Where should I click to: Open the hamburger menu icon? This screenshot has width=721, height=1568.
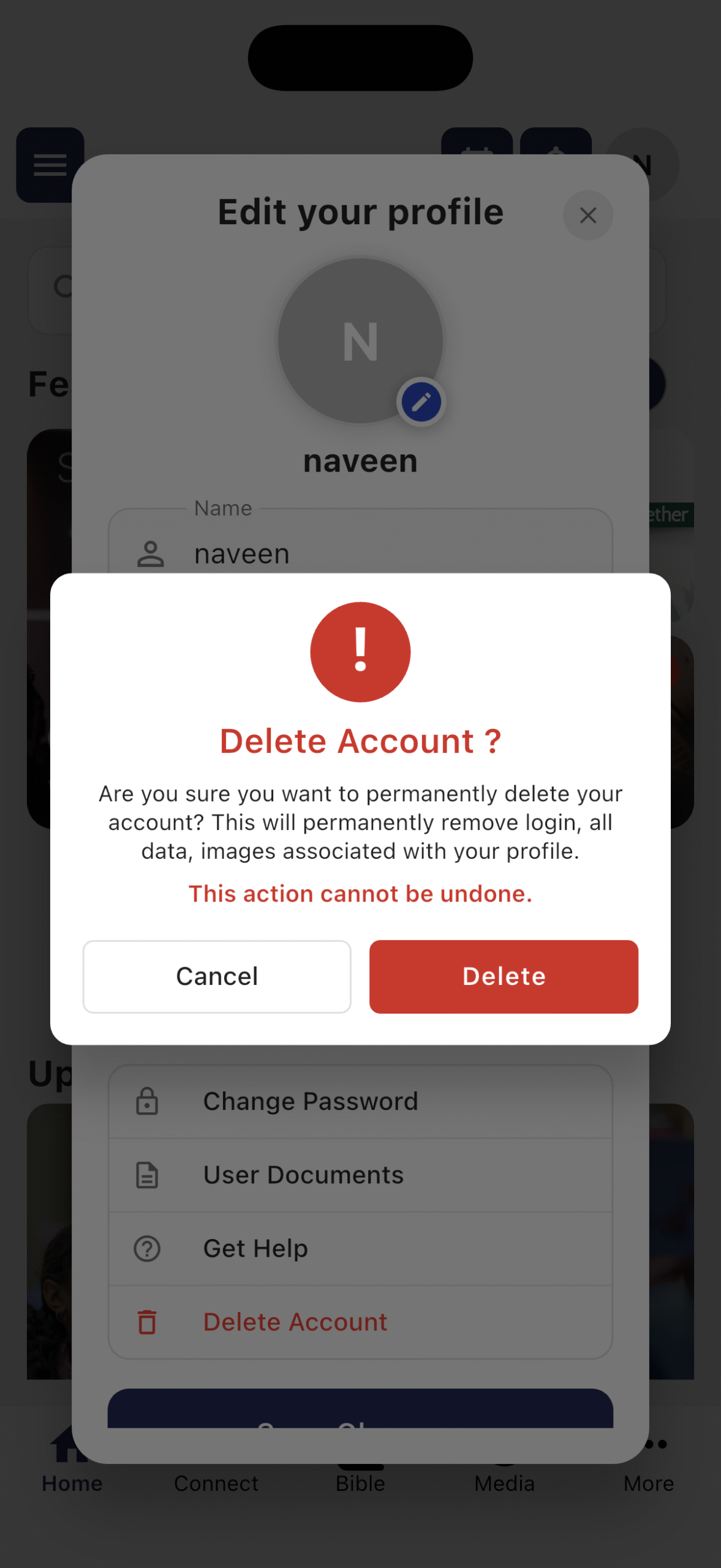[x=50, y=165]
